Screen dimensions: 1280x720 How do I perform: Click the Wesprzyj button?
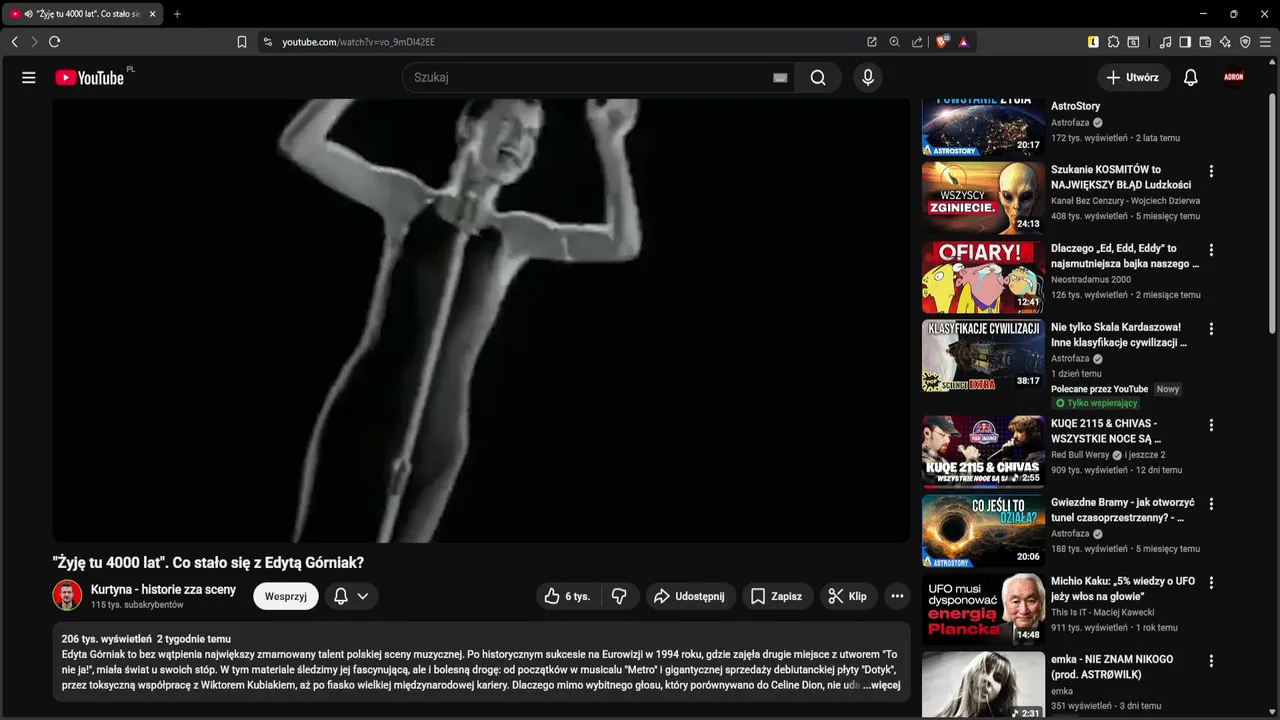(286, 596)
